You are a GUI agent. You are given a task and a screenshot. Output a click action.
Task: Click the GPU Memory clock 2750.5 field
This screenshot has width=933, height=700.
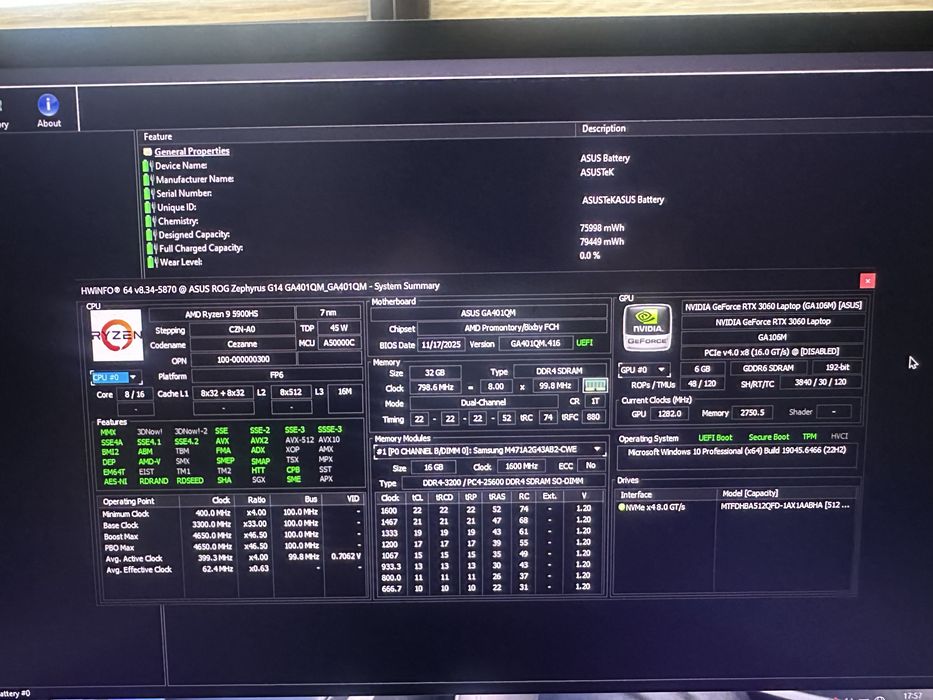[752, 412]
